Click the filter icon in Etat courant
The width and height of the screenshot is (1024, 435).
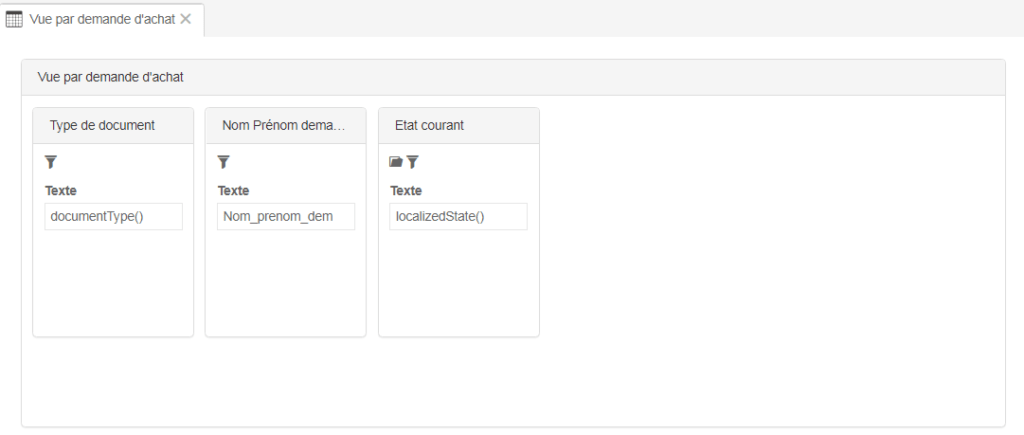pyautogui.click(x=412, y=161)
